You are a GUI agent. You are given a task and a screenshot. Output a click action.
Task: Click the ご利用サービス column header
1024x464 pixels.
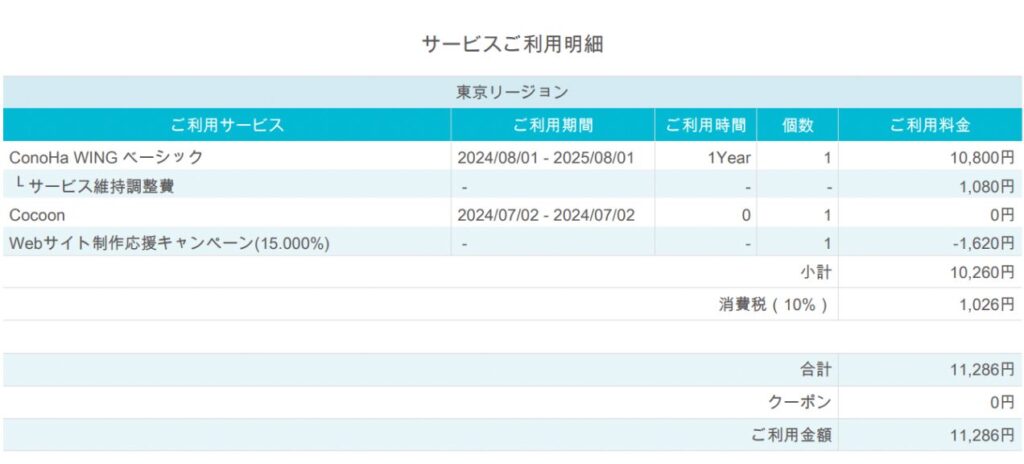pyautogui.click(x=227, y=125)
